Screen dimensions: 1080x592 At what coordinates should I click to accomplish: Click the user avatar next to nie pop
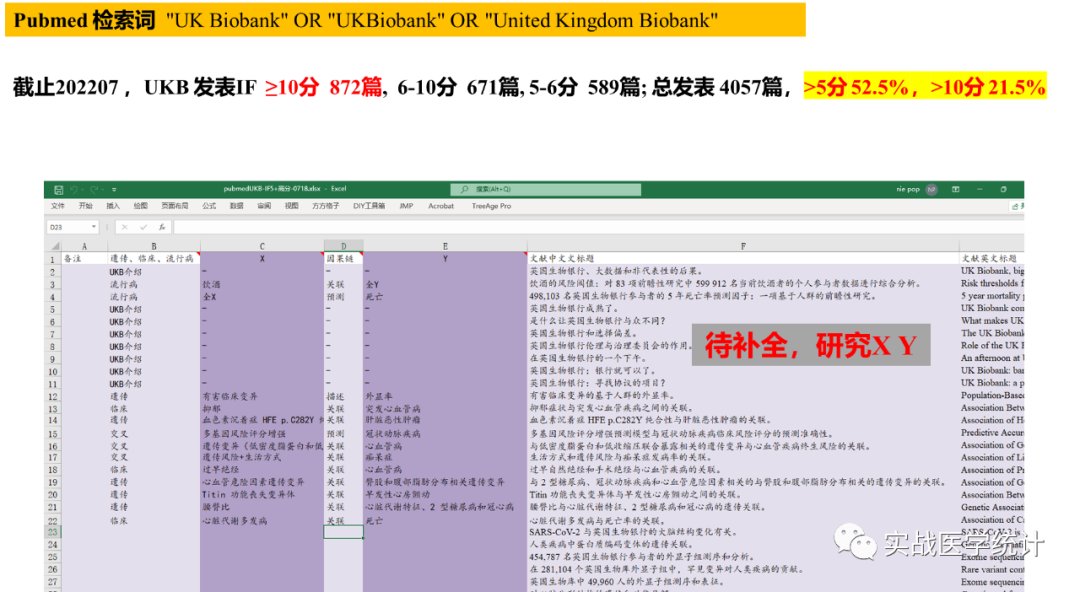point(932,190)
